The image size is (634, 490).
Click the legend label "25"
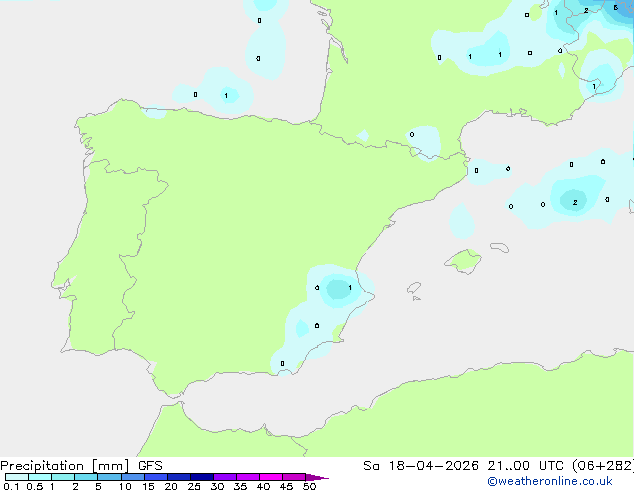194,486
